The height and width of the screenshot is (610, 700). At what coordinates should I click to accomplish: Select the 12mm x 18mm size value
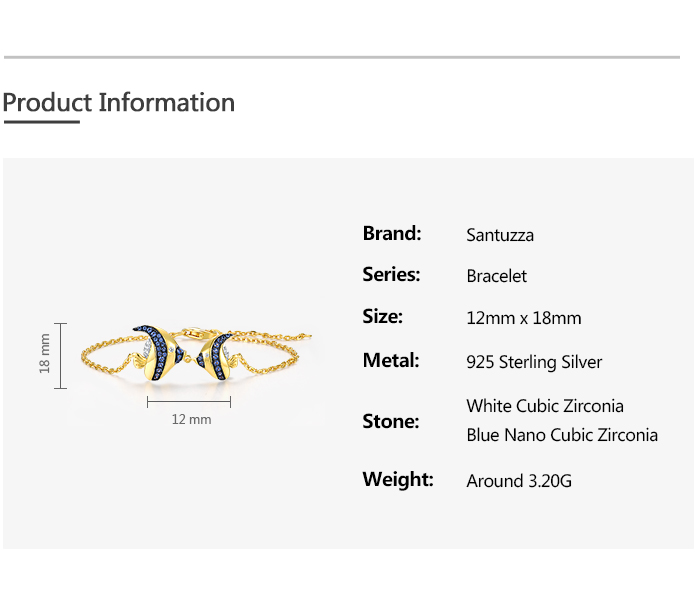coord(523,319)
